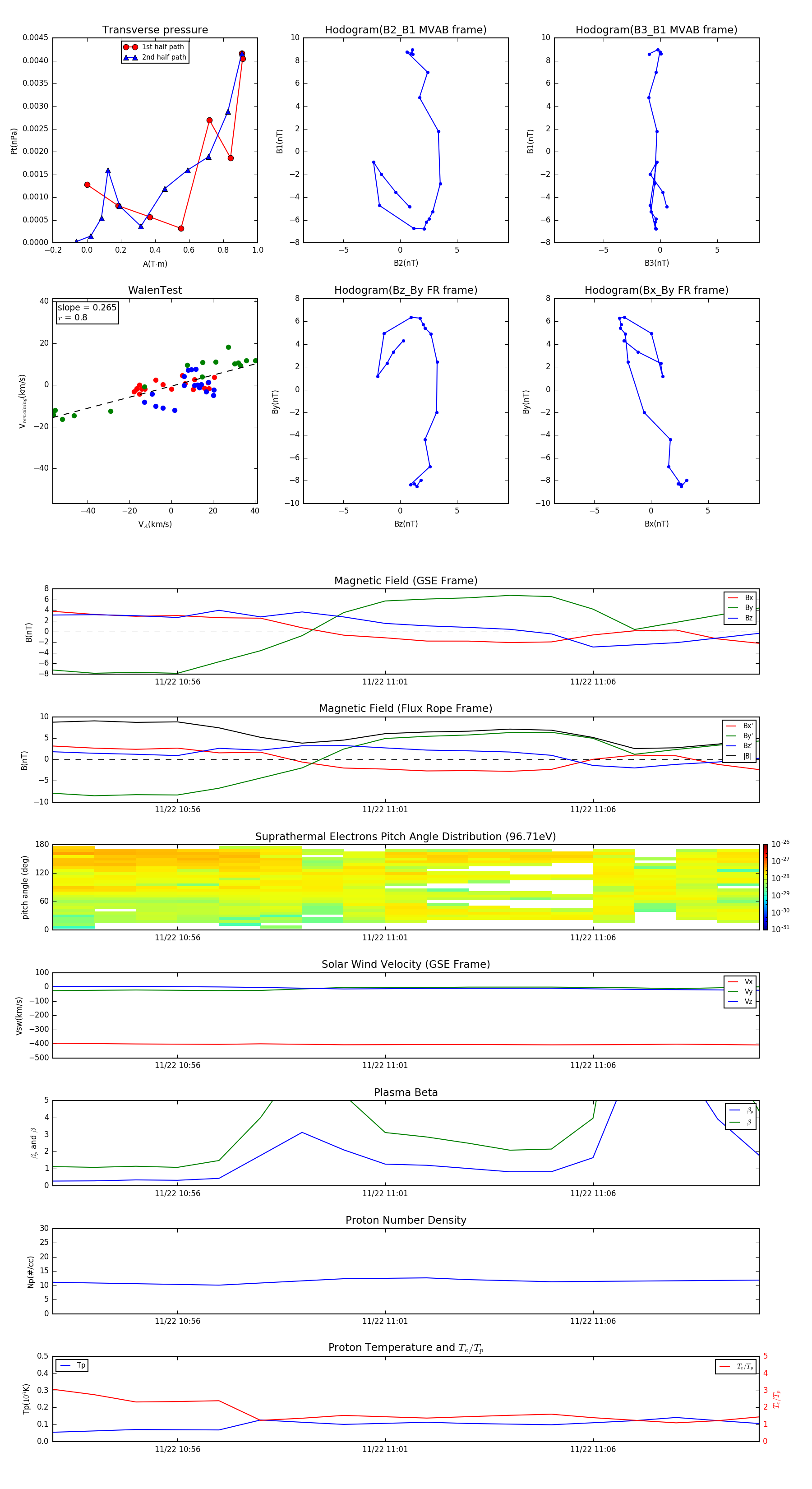Click 'Np(#/cc)' axis label
The width and height of the screenshot is (812, 1489).
pos(31,1272)
